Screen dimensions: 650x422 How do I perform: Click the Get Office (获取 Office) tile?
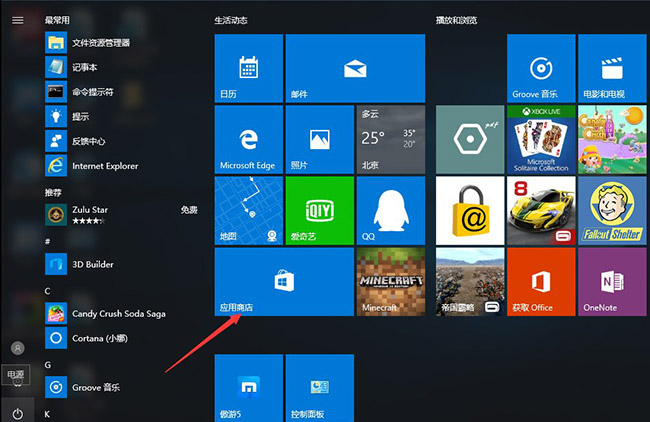541,282
